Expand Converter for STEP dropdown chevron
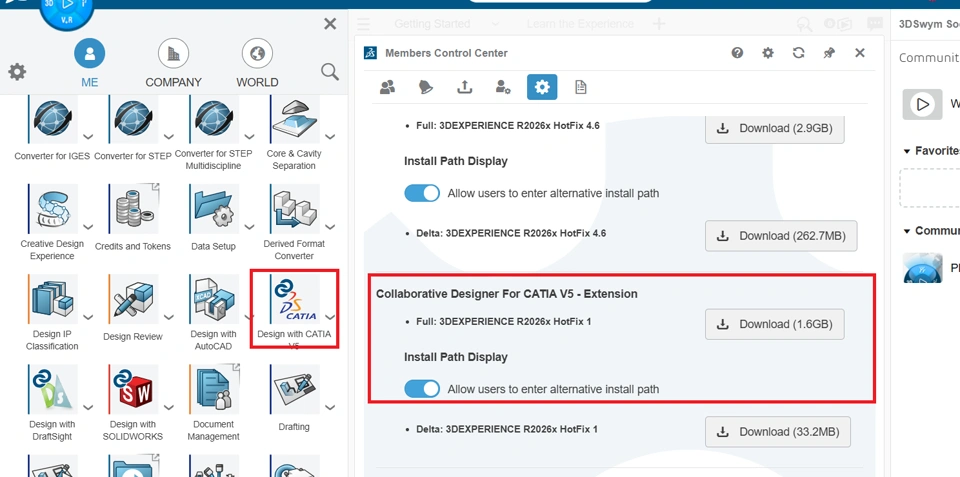960x477 pixels. coord(169,137)
